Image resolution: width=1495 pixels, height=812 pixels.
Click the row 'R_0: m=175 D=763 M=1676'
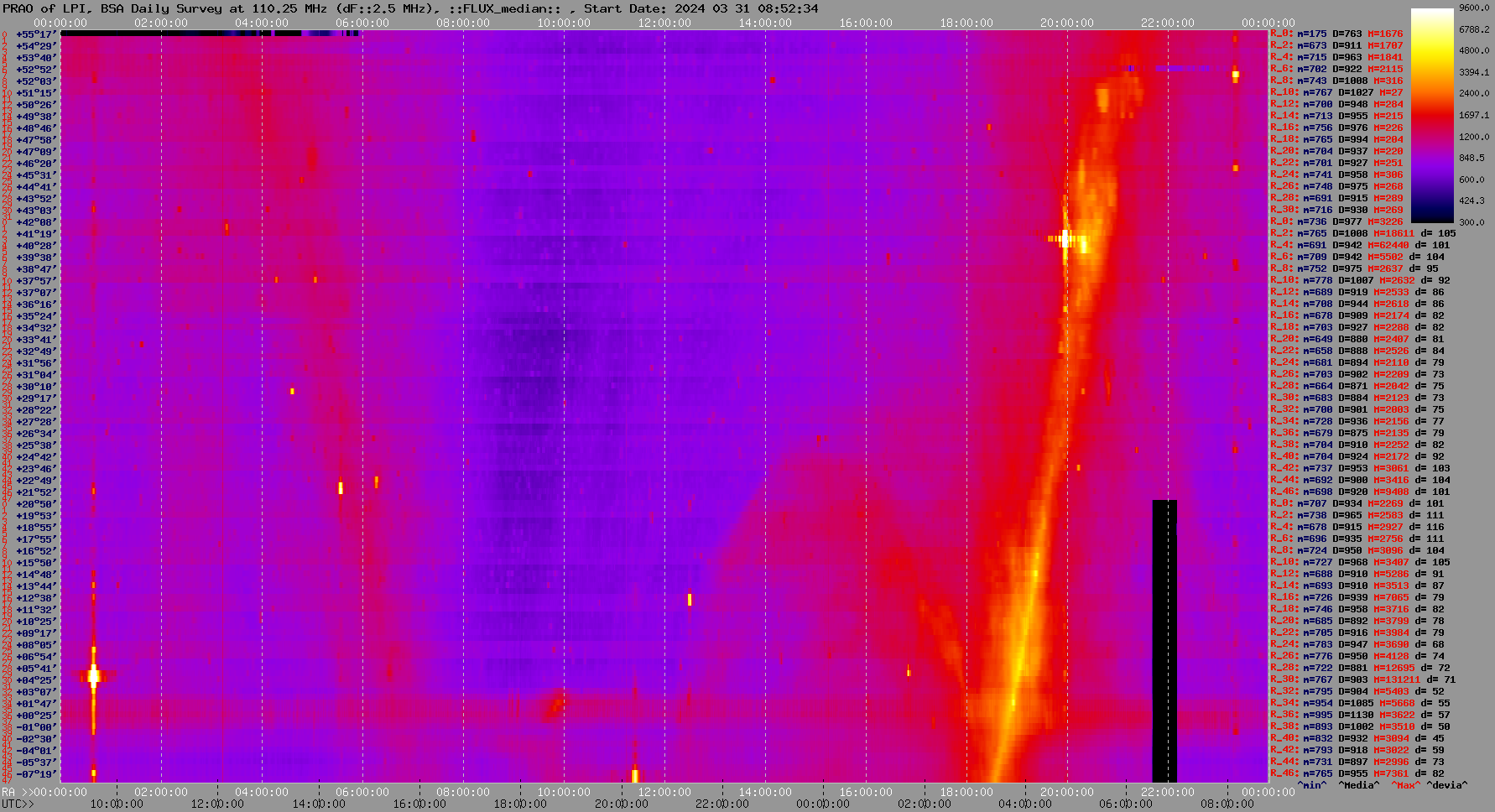1336,34
